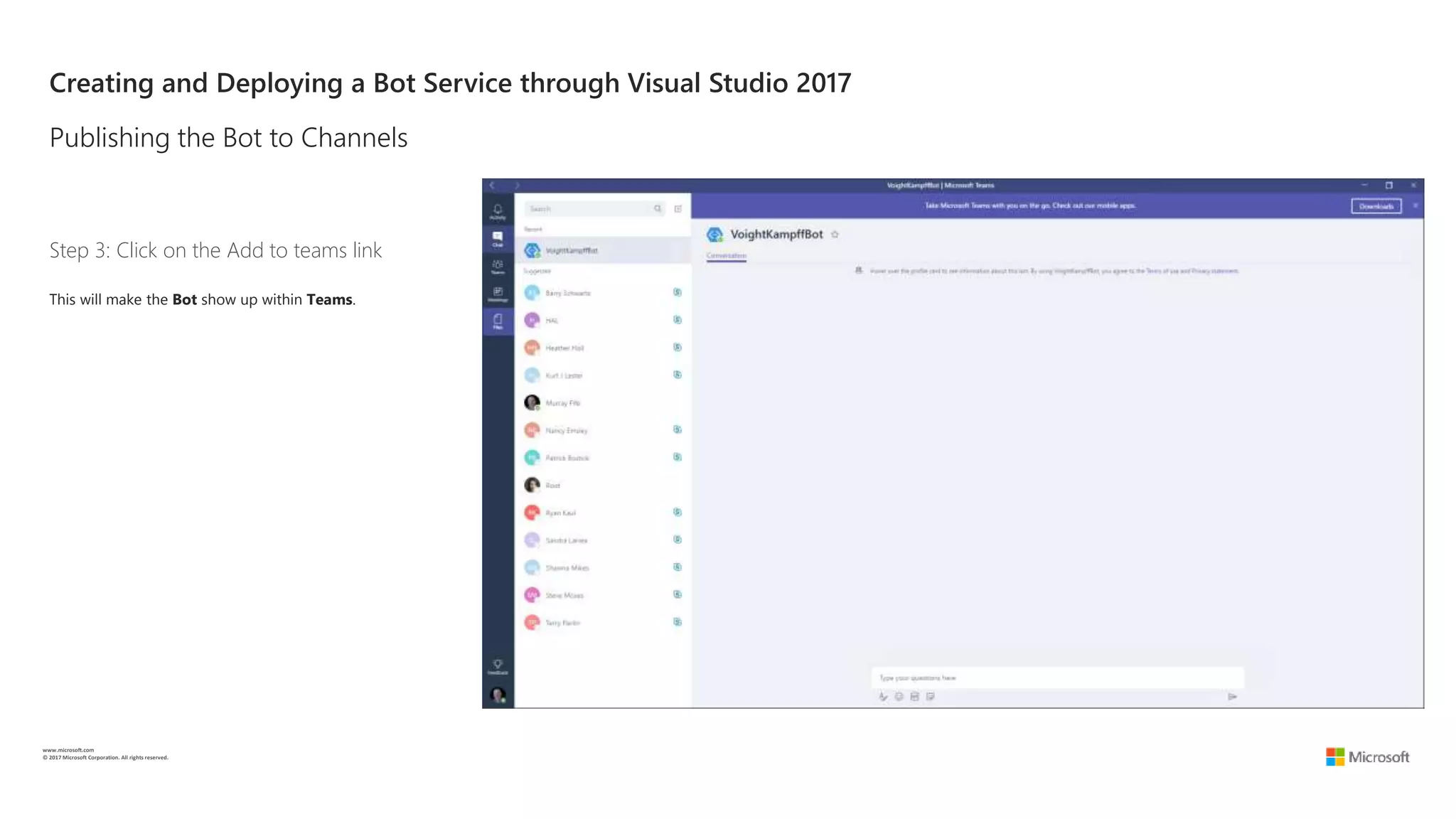Image resolution: width=1456 pixels, height=819 pixels.
Task: Click the send message arrow icon
Action: [x=1232, y=697]
